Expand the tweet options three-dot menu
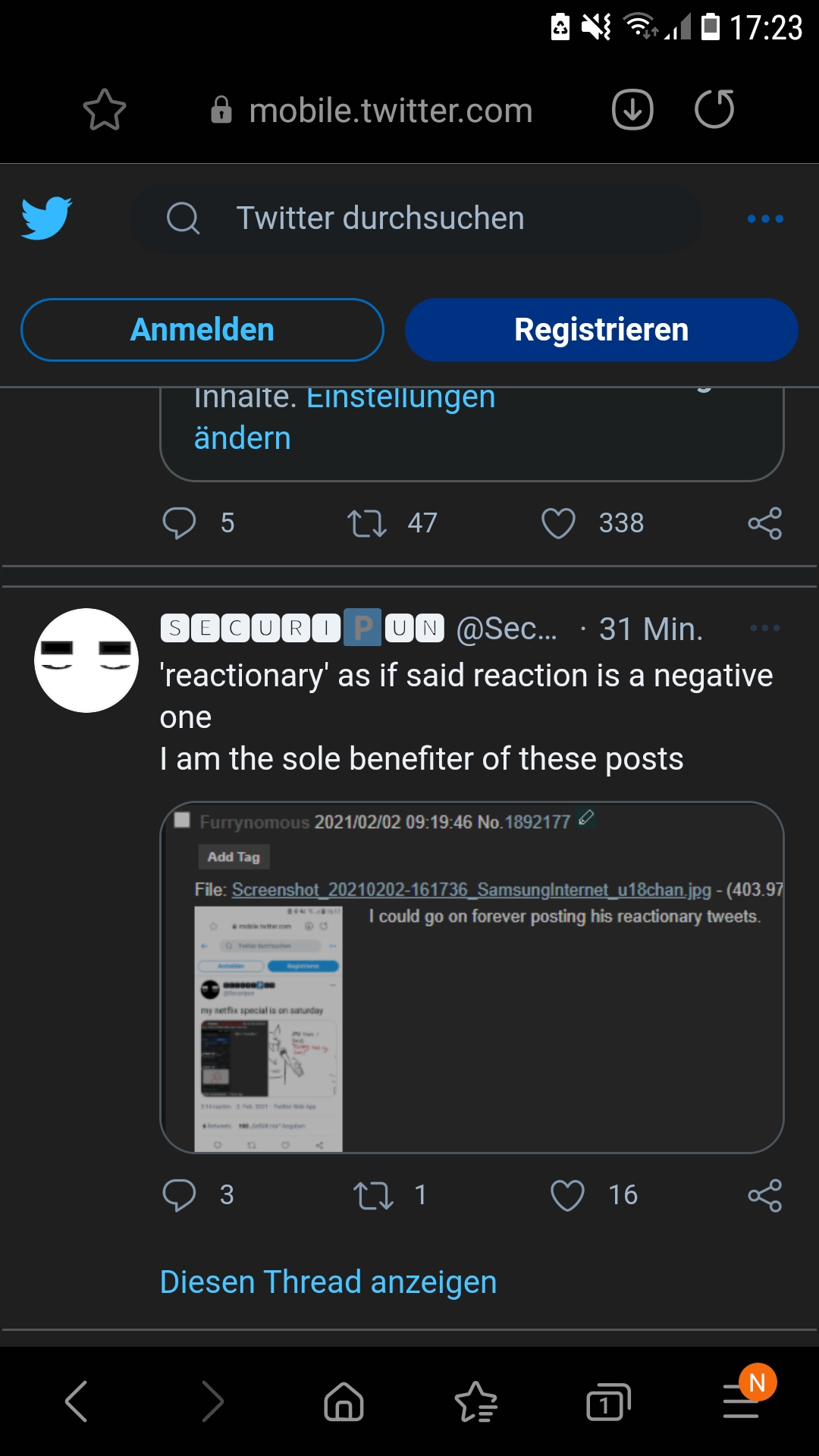Viewport: 819px width, 1456px height. [764, 628]
